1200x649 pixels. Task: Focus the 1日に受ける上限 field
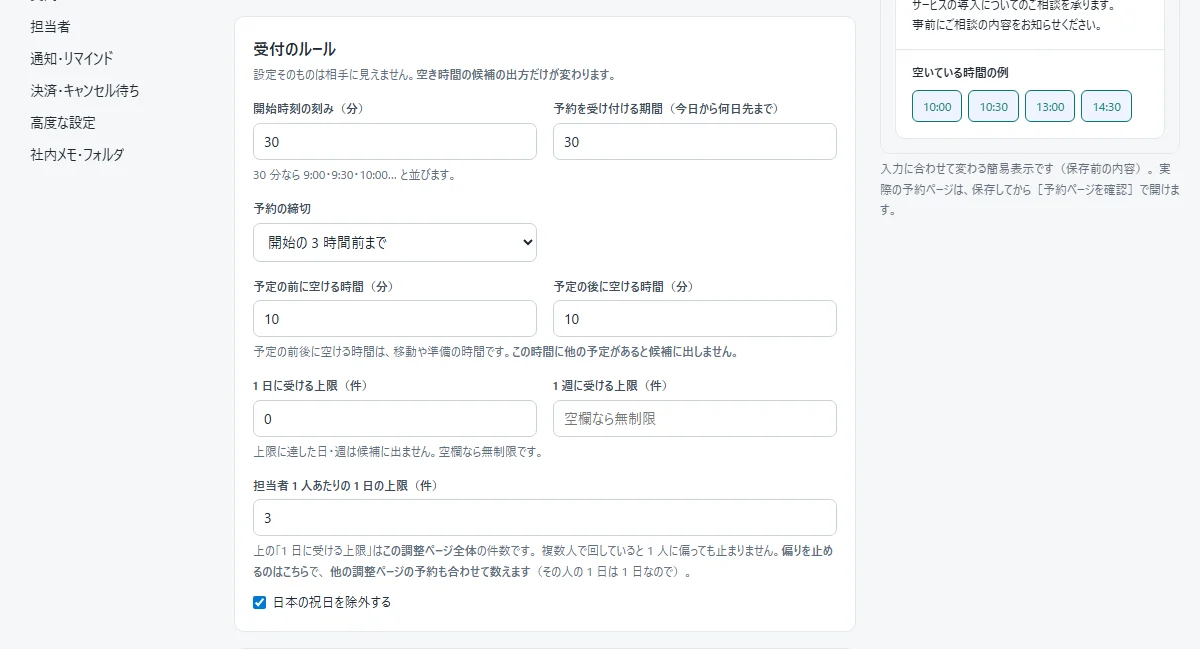(395, 418)
